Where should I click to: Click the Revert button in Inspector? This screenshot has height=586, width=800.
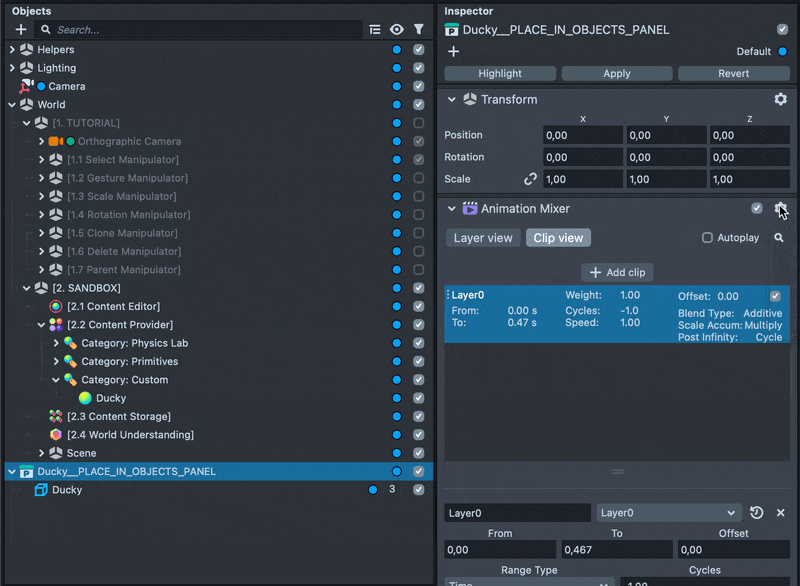tap(733, 73)
